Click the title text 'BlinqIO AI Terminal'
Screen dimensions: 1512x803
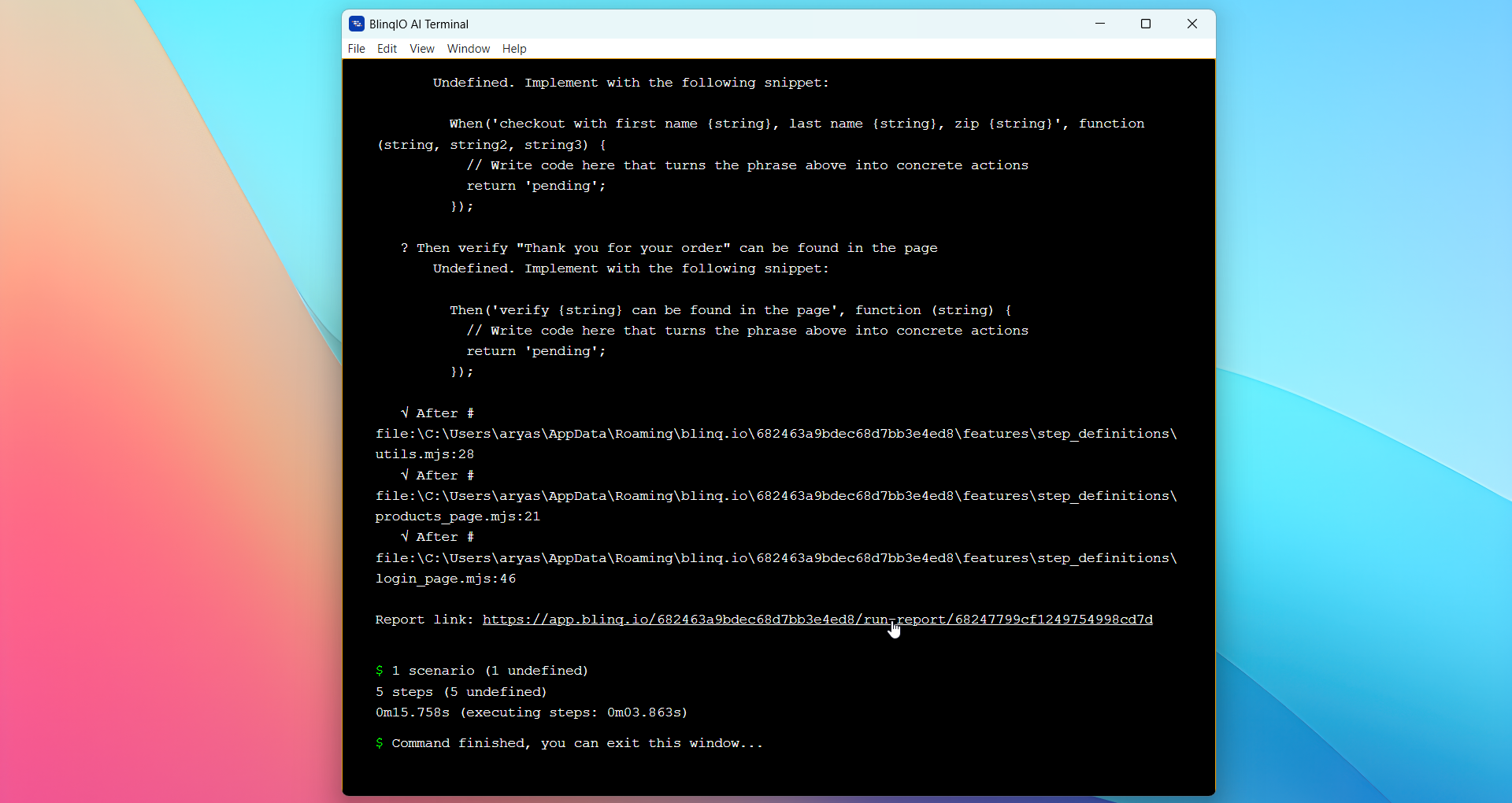(419, 24)
